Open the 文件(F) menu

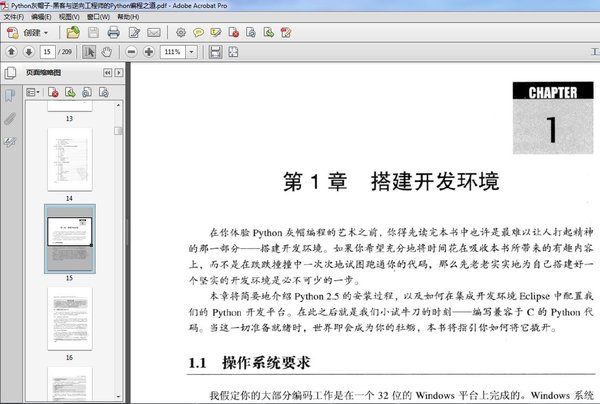pos(13,17)
